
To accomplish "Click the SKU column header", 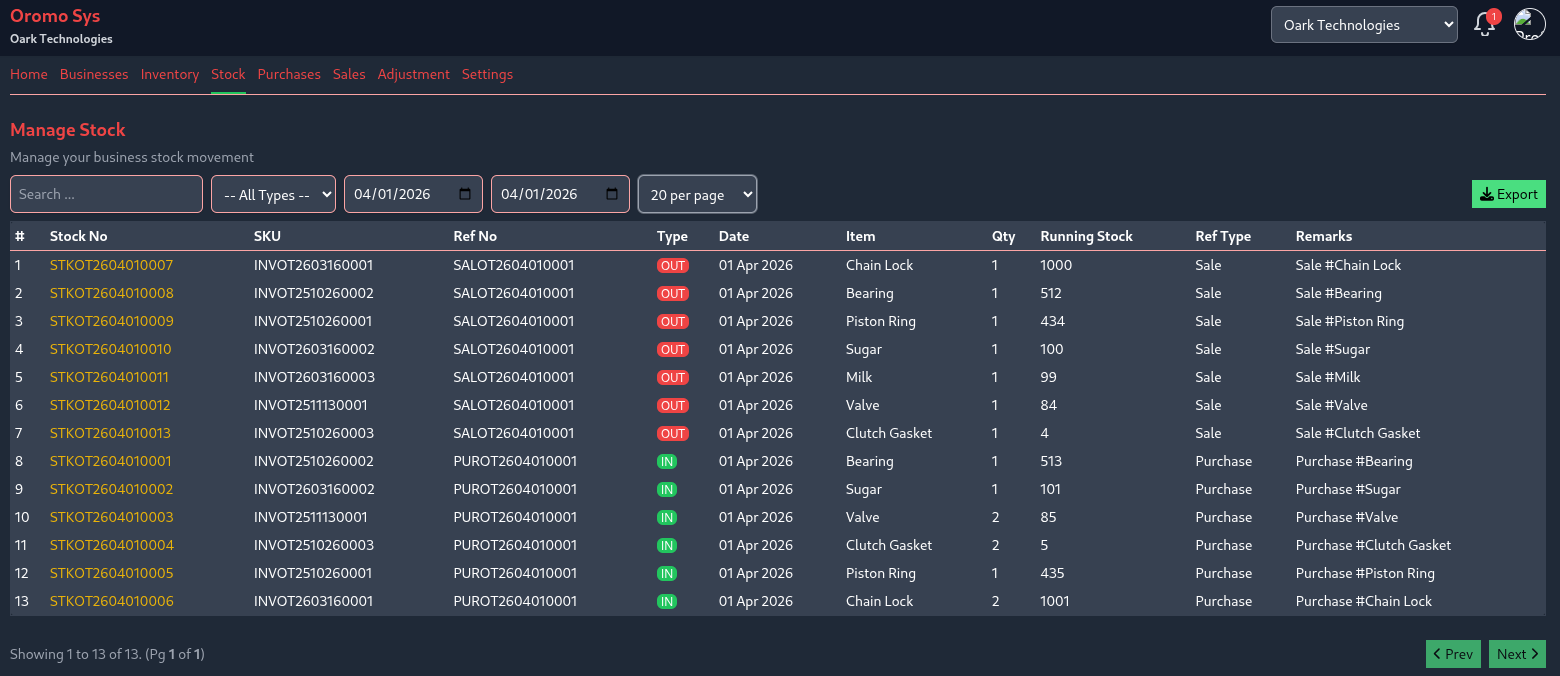I will [x=267, y=236].
